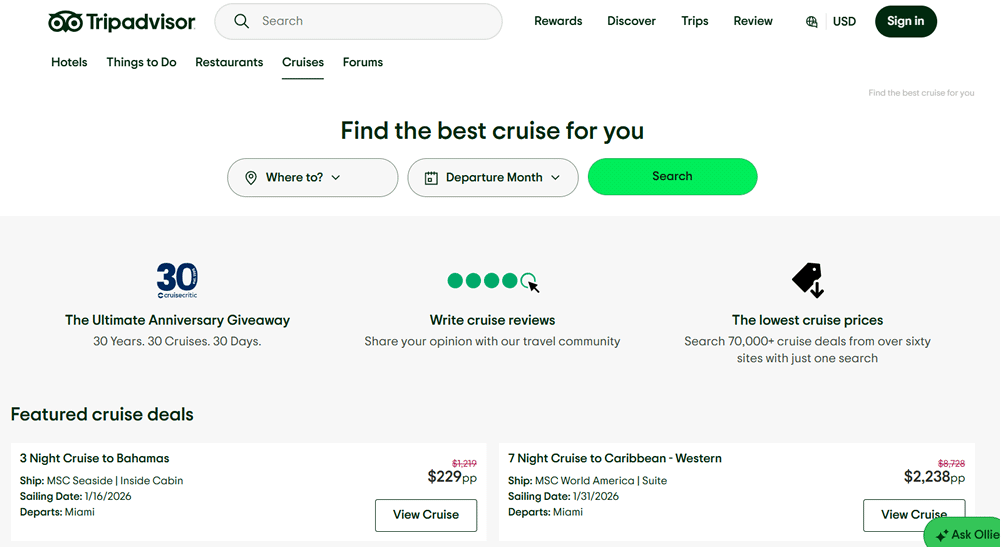Image resolution: width=1002 pixels, height=548 pixels.
Task: Click the magnifying glass search icon
Action: (x=242, y=21)
